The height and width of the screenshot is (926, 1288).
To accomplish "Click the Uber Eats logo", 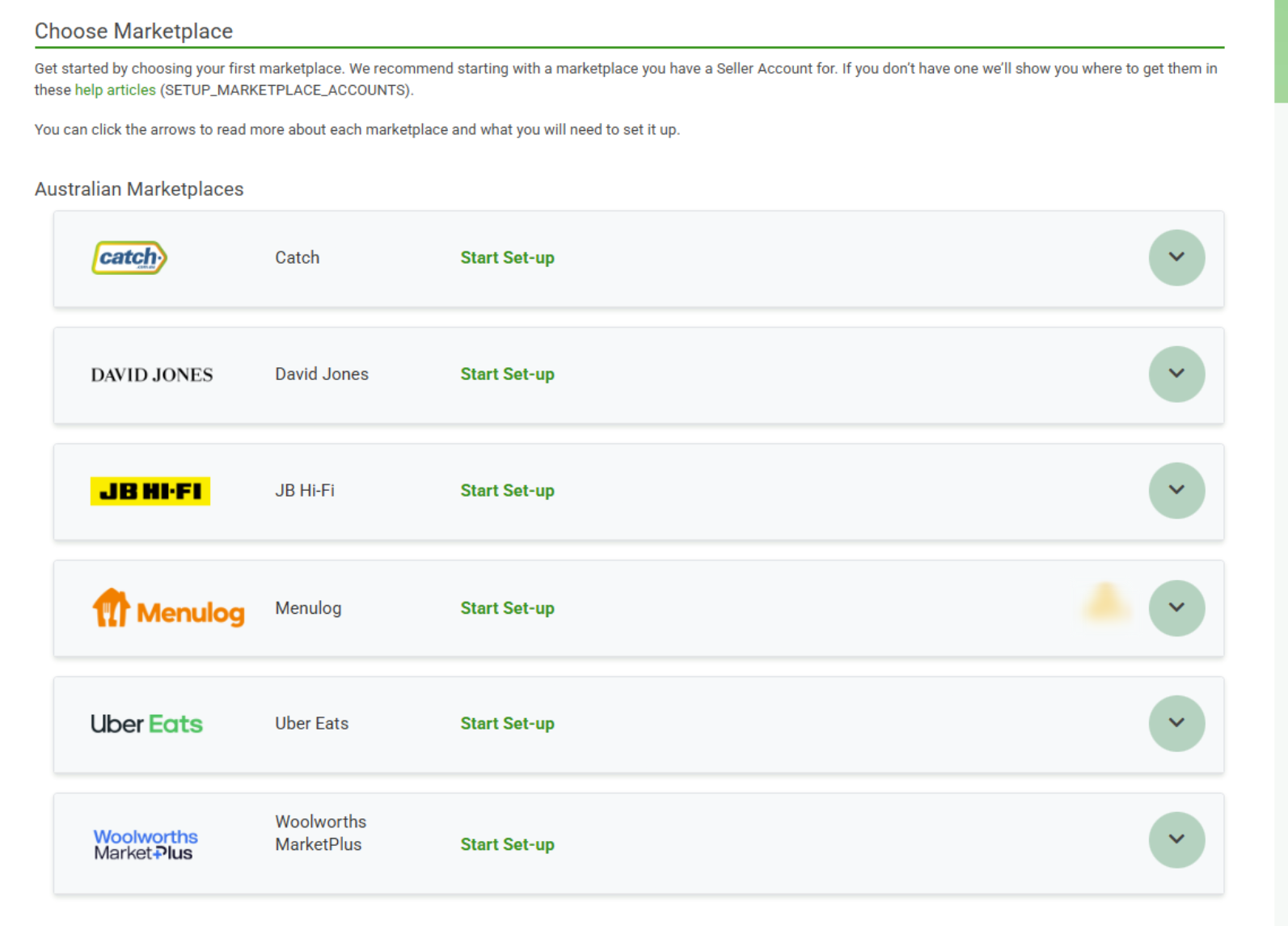I will (146, 724).
